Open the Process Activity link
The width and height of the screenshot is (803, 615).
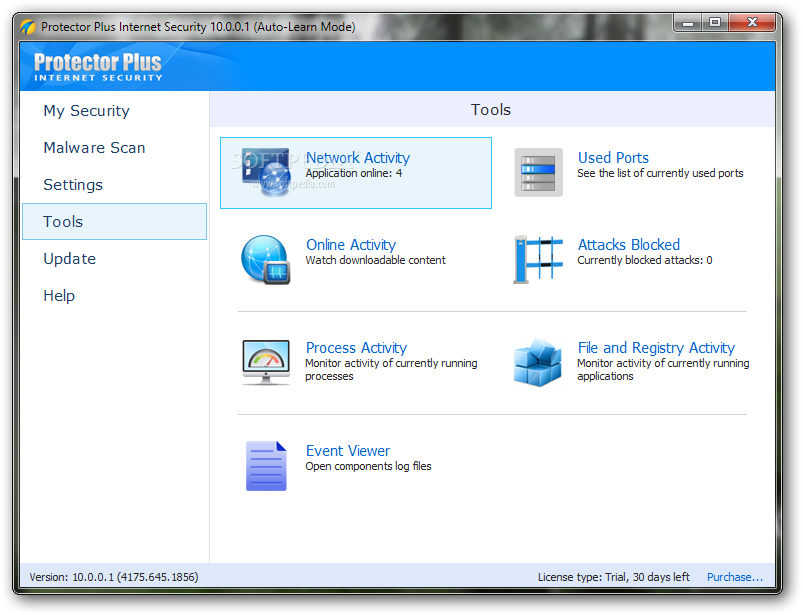(x=356, y=348)
